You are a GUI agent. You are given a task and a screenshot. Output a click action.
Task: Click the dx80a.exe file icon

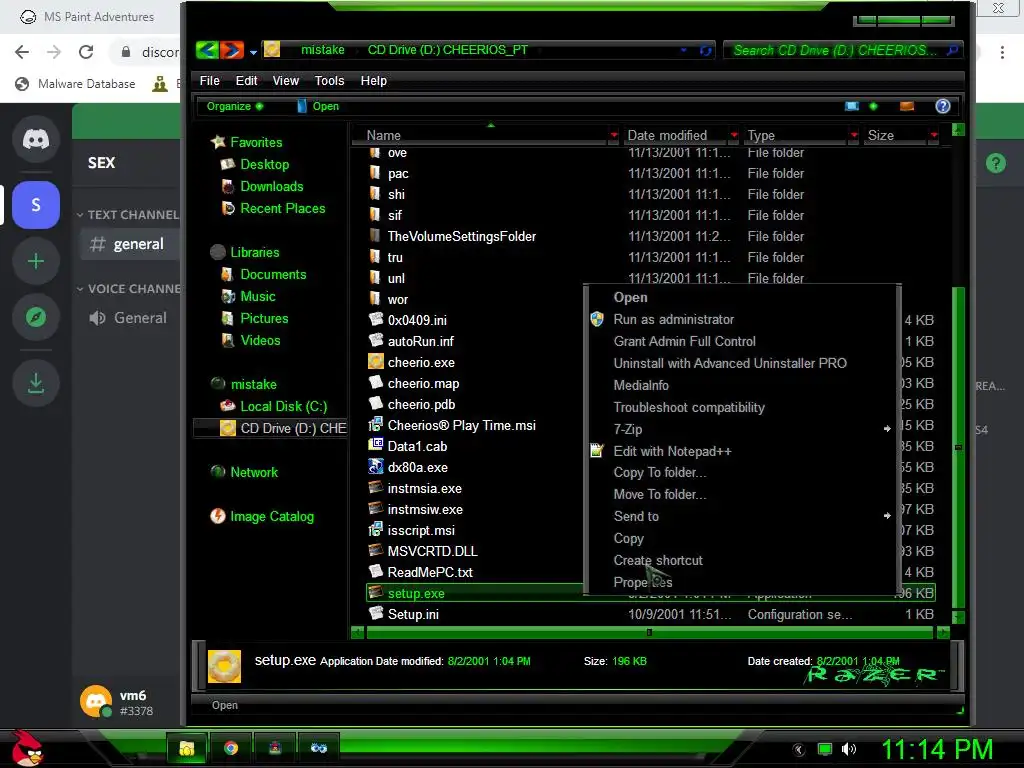tap(376, 466)
